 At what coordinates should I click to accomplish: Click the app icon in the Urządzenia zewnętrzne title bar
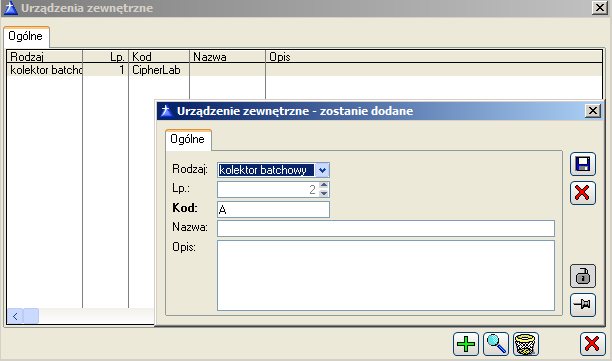11,8
